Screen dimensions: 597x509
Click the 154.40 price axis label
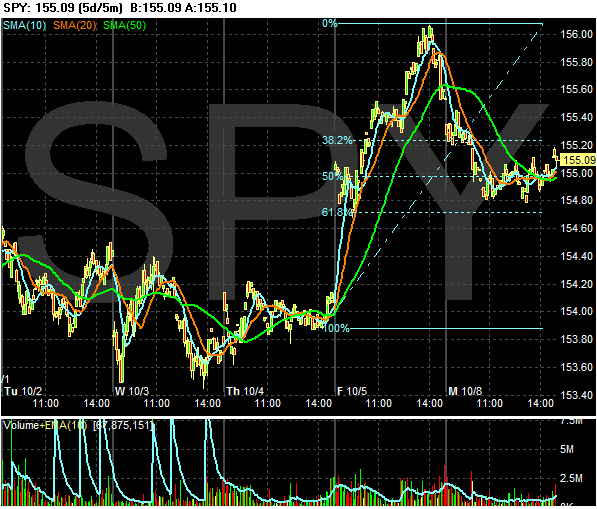pyautogui.click(x=576, y=256)
